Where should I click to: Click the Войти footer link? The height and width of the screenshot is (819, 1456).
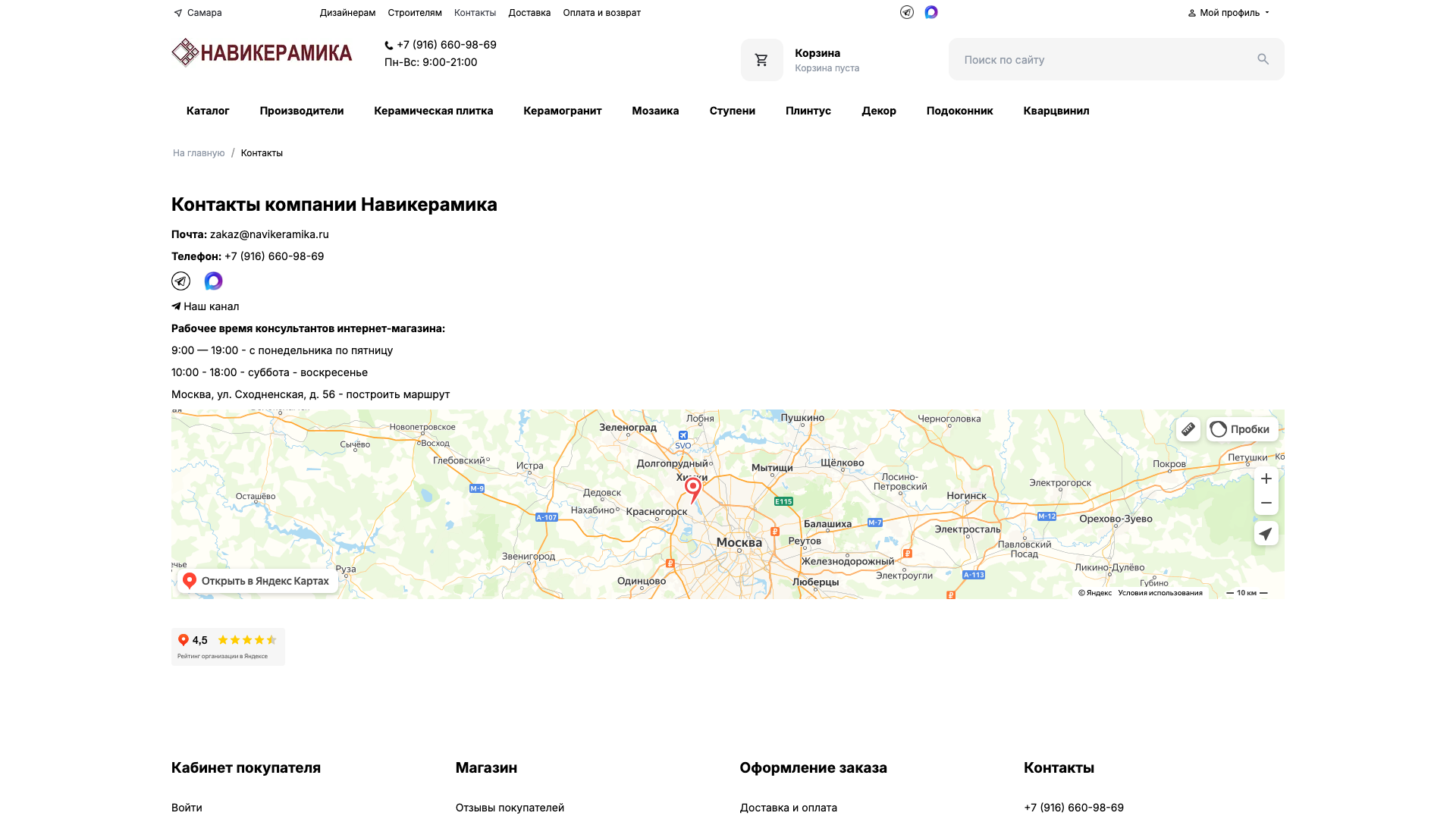tap(187, 808)
